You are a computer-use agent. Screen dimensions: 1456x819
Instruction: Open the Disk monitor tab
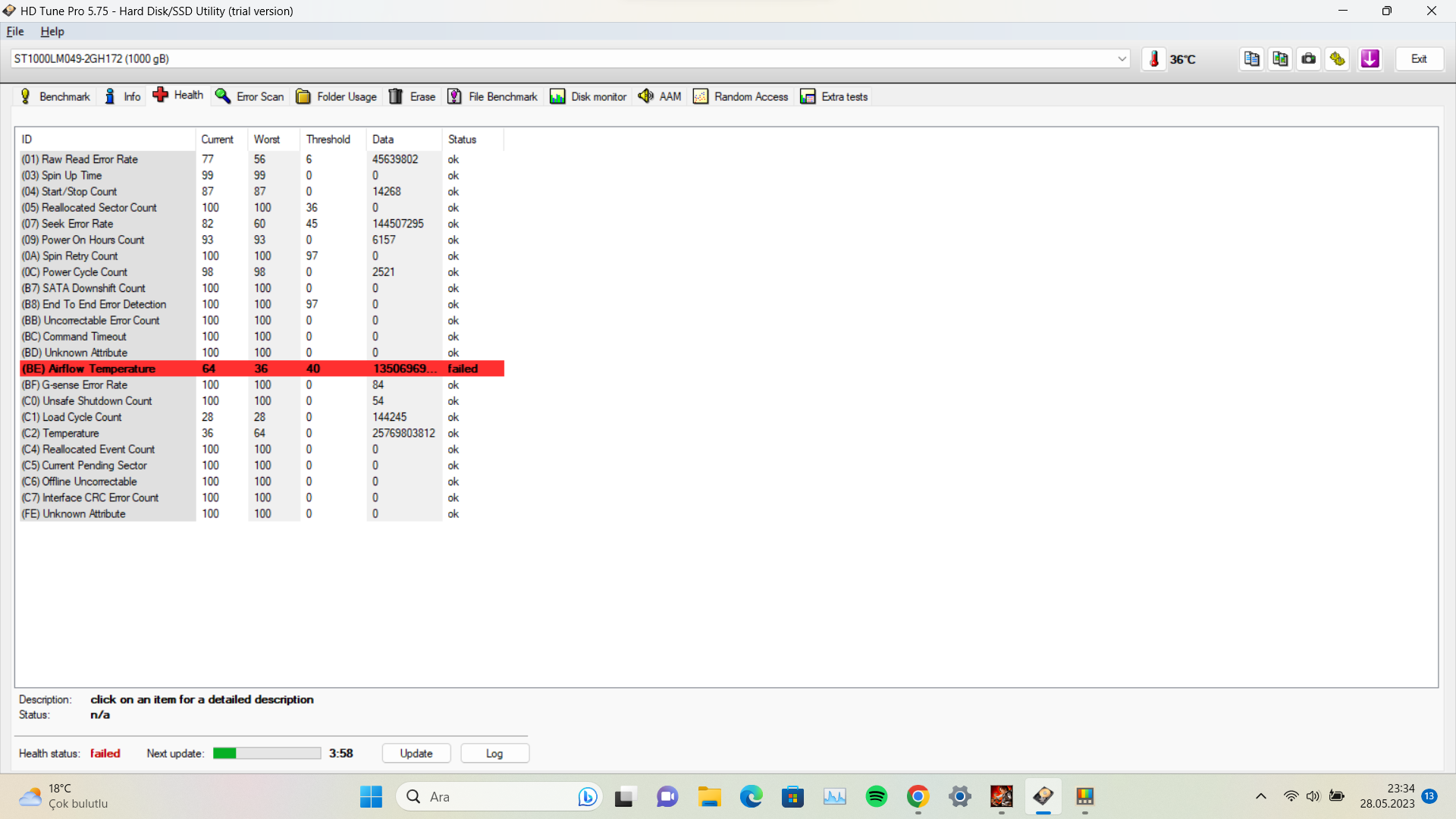pos(588,96)
